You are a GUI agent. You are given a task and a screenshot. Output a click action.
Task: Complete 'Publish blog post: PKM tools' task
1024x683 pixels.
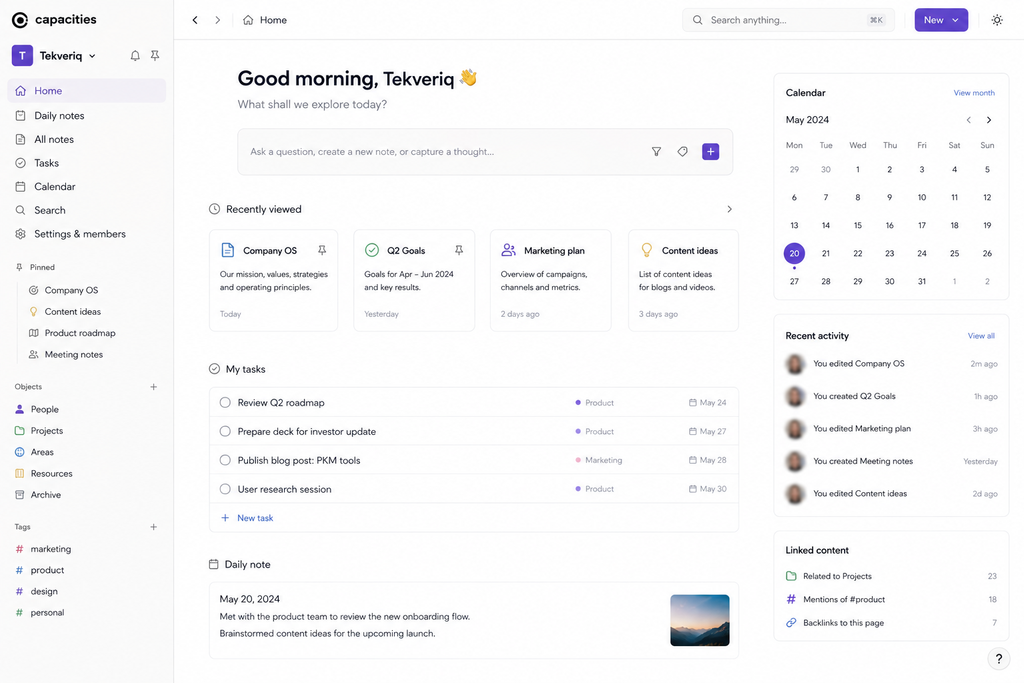point(225,460)
